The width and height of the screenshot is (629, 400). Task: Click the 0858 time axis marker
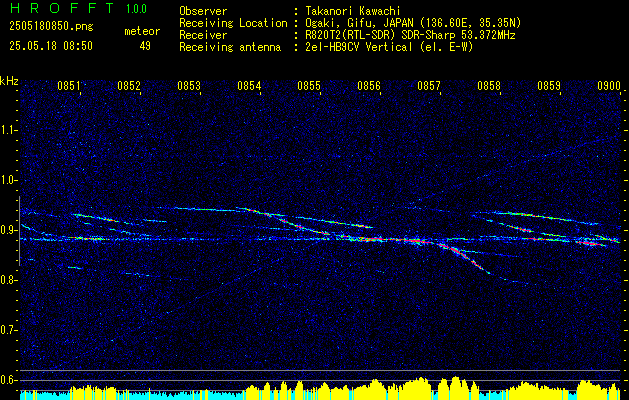pyautogui.click(x=489, y=86)
